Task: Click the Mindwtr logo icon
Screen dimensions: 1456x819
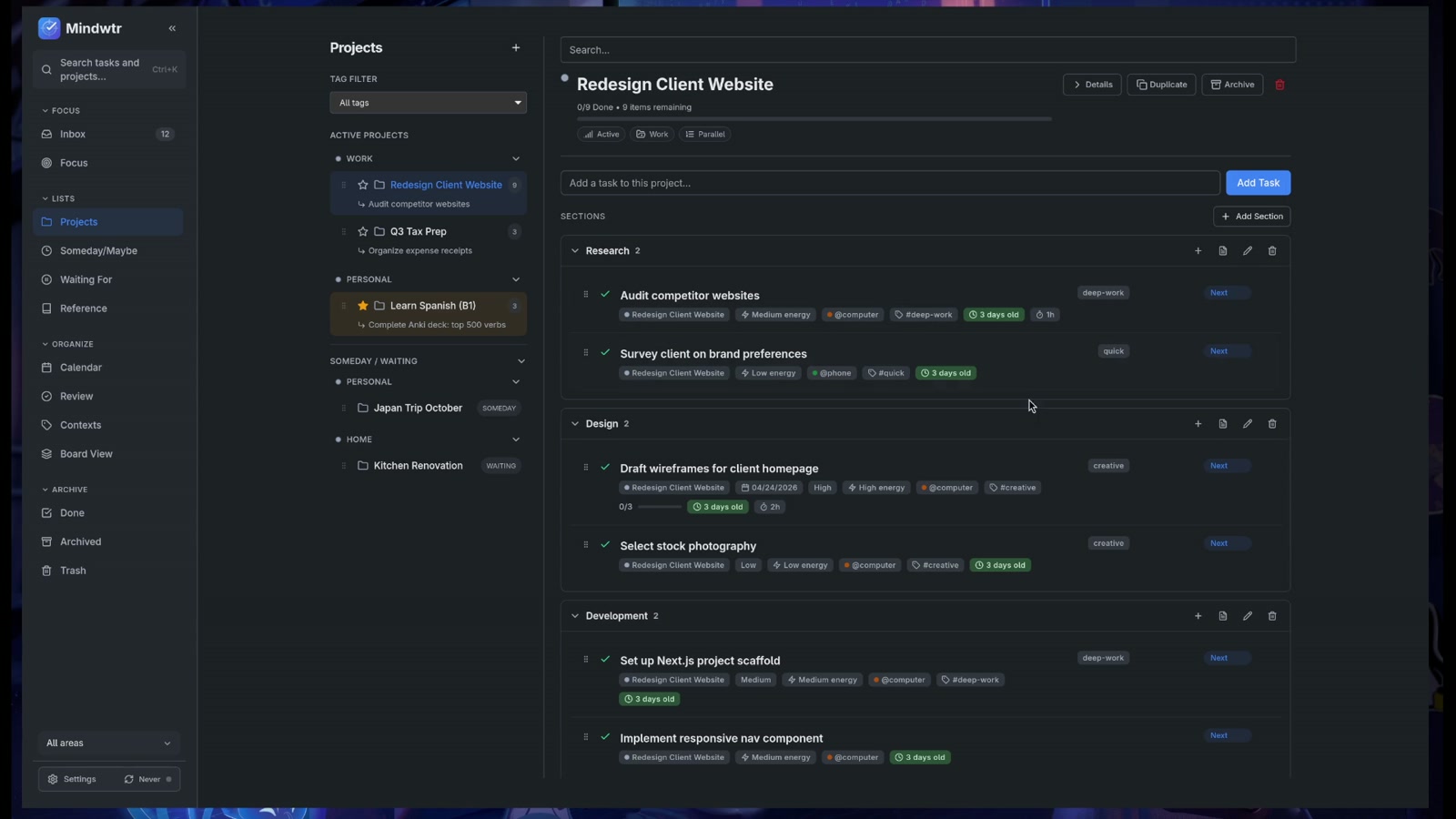Action: (49, 28)
